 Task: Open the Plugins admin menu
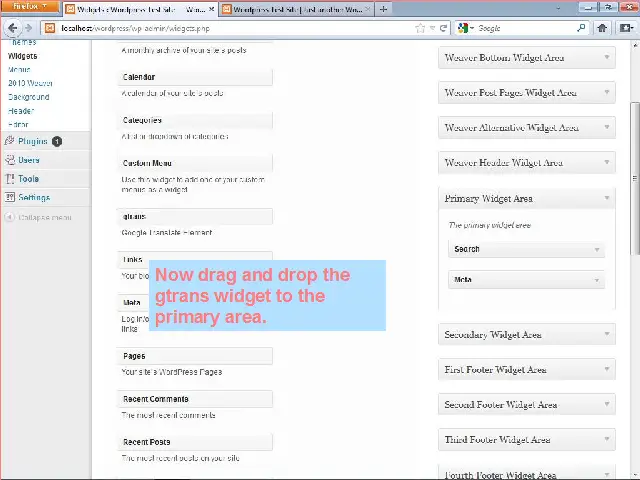pos(33,141)
